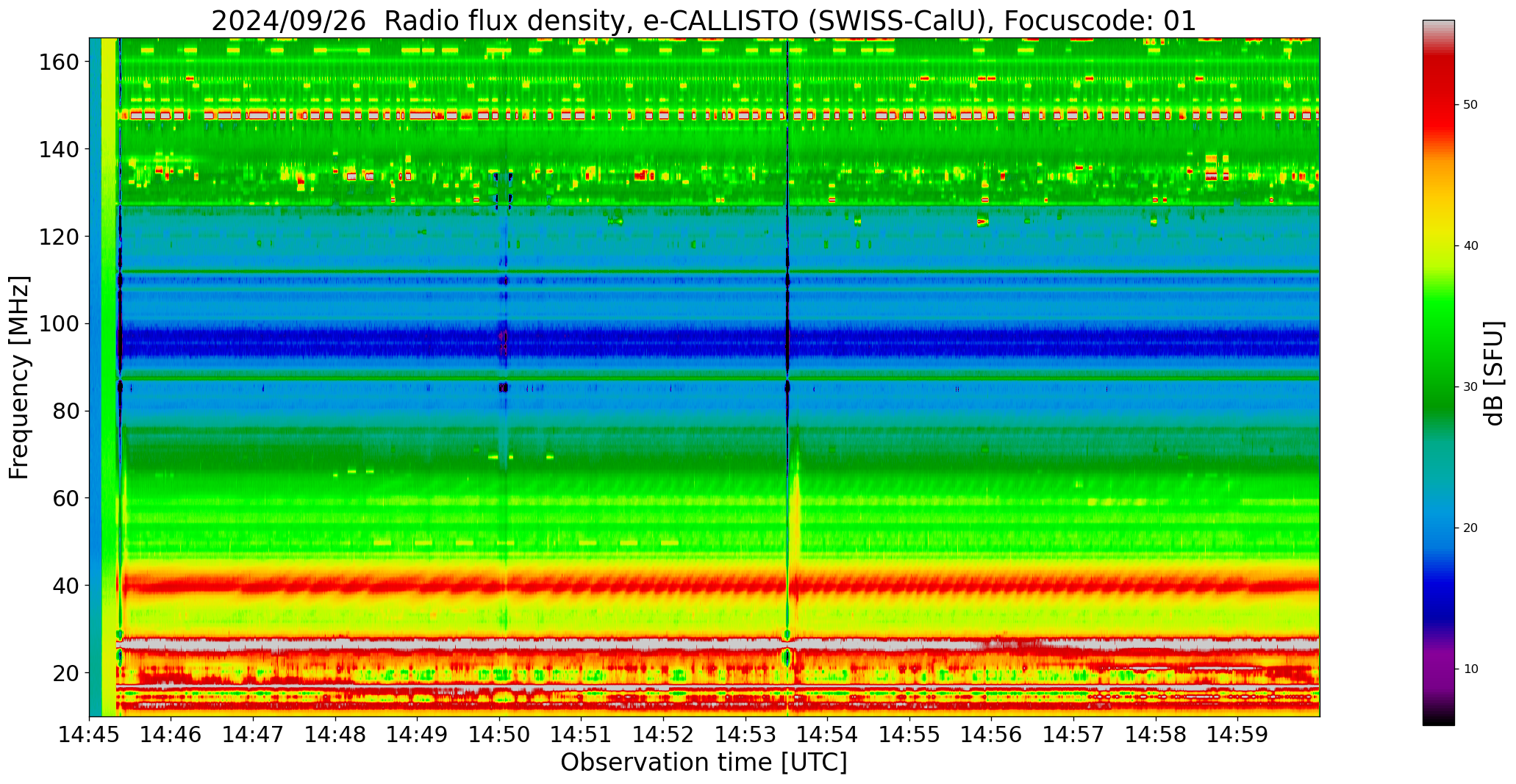Click the dark blob at 14:50 near 85 MHz
1516x784 pixels.
coord(504,387)
